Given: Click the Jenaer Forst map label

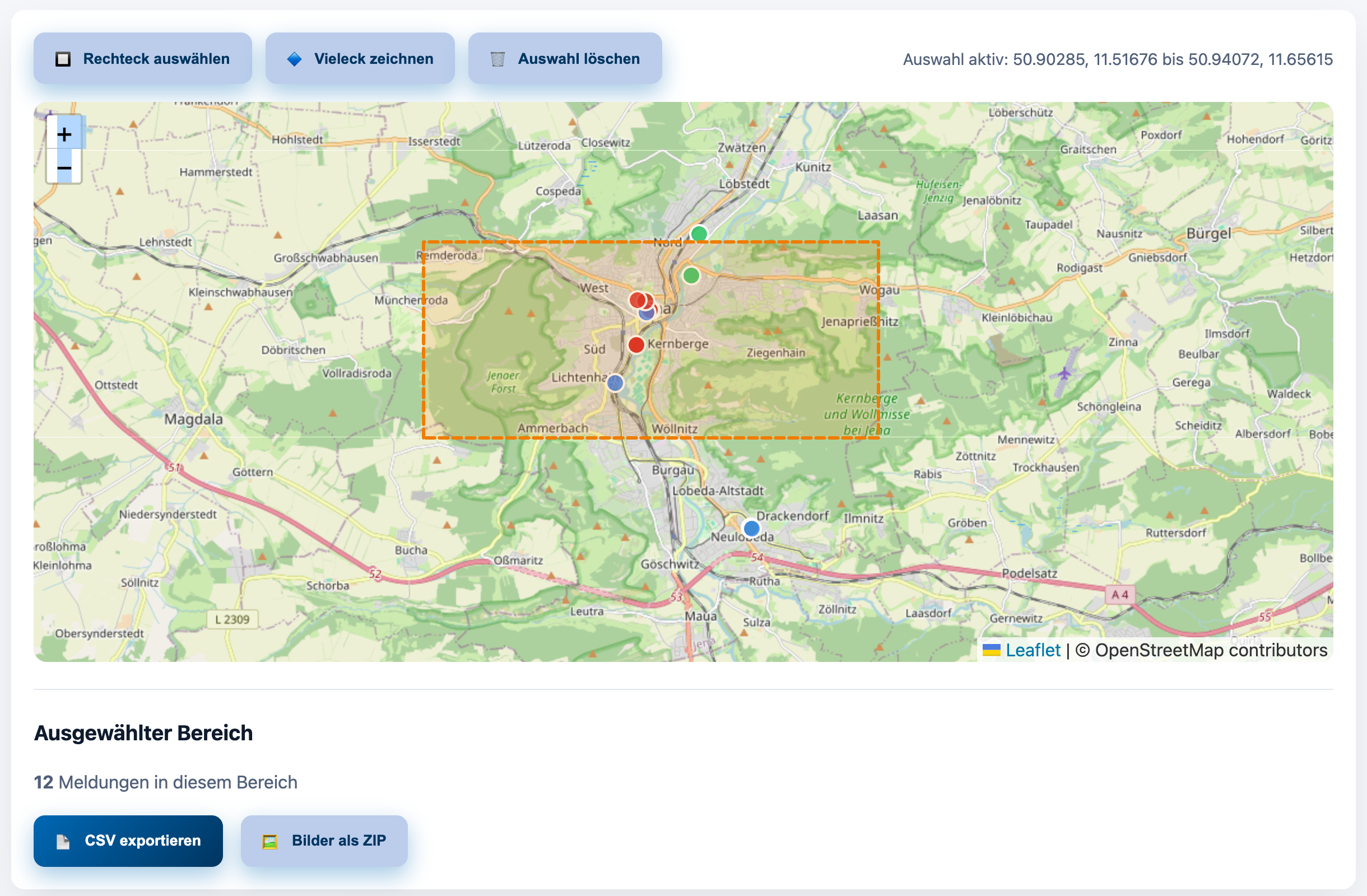Looking at the screenshot, I should (503, 382).
